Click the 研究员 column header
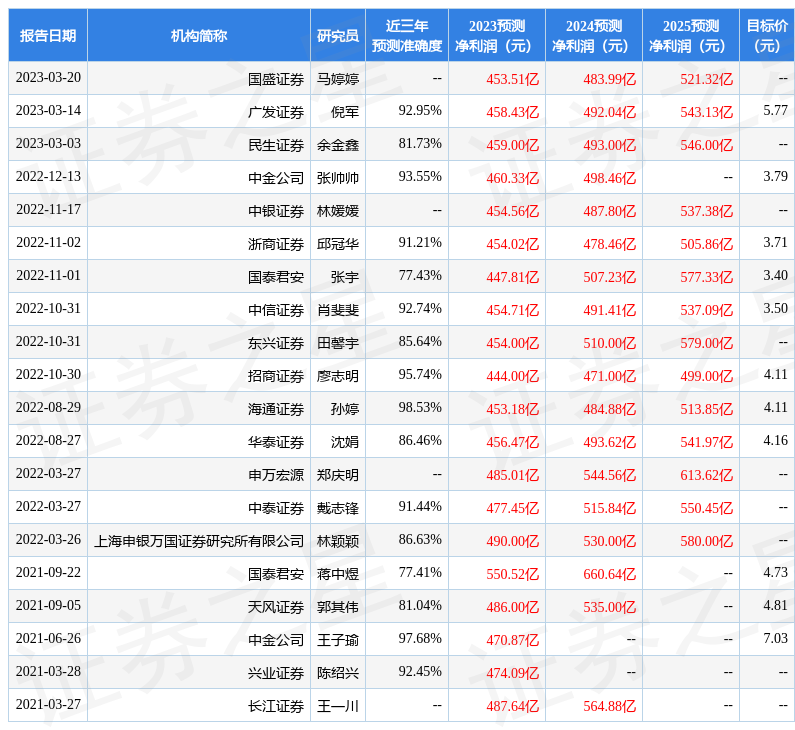The image size is (795, 730). (x=338, y=35)
